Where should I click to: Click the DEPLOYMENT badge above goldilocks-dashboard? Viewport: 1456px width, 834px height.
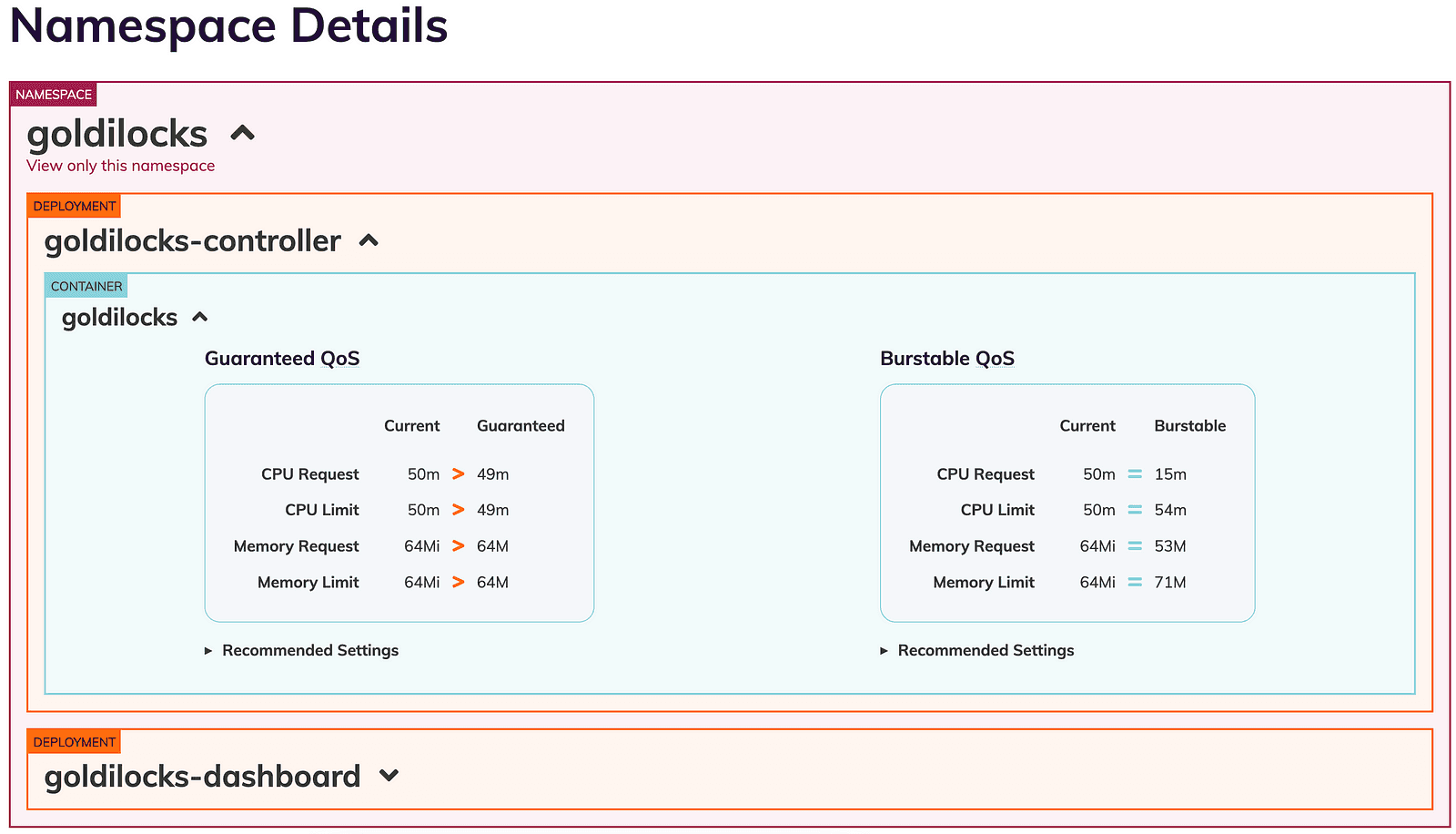coord(73,740)
